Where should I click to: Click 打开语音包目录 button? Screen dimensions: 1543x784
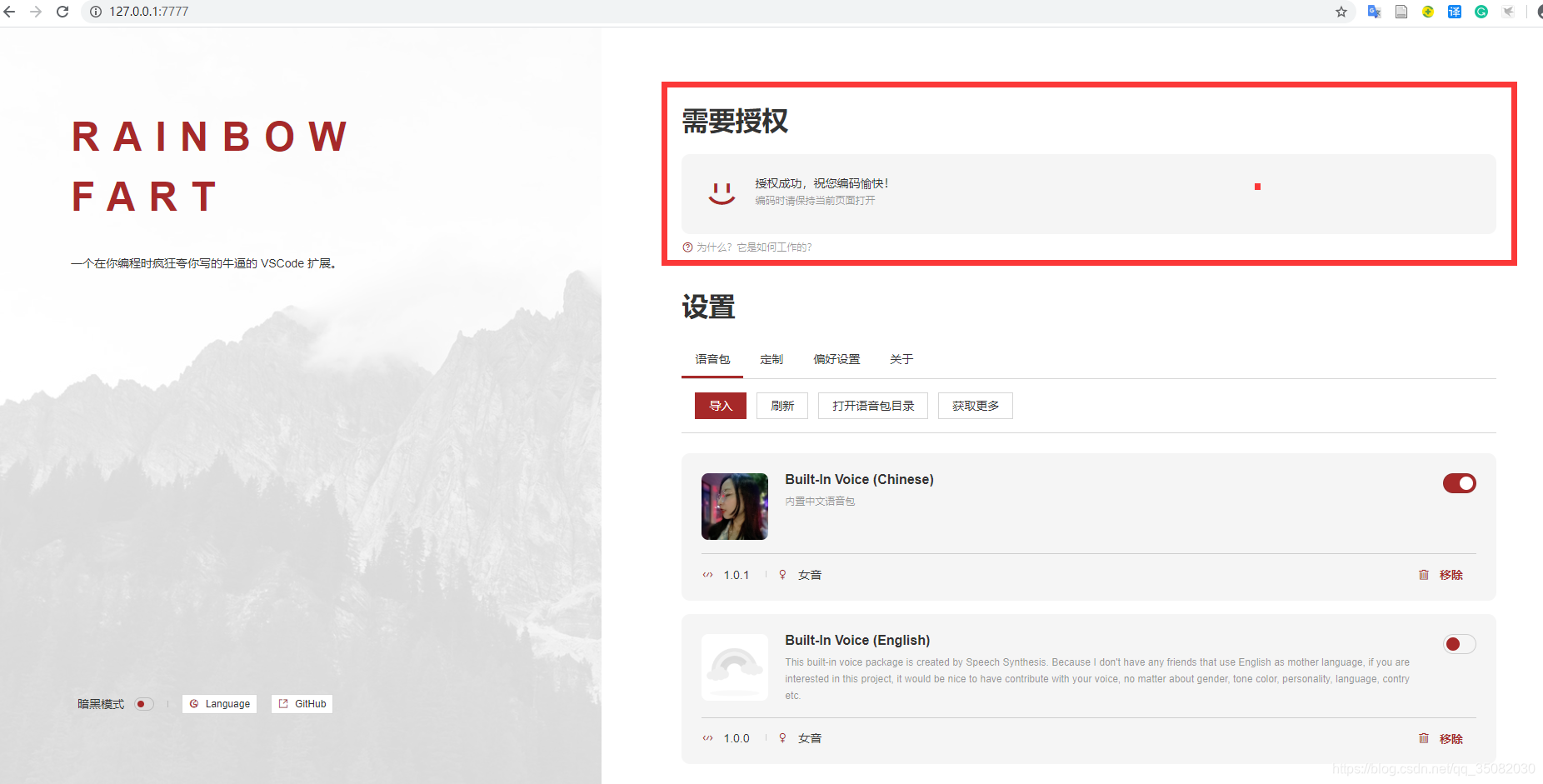click(873, 406)
